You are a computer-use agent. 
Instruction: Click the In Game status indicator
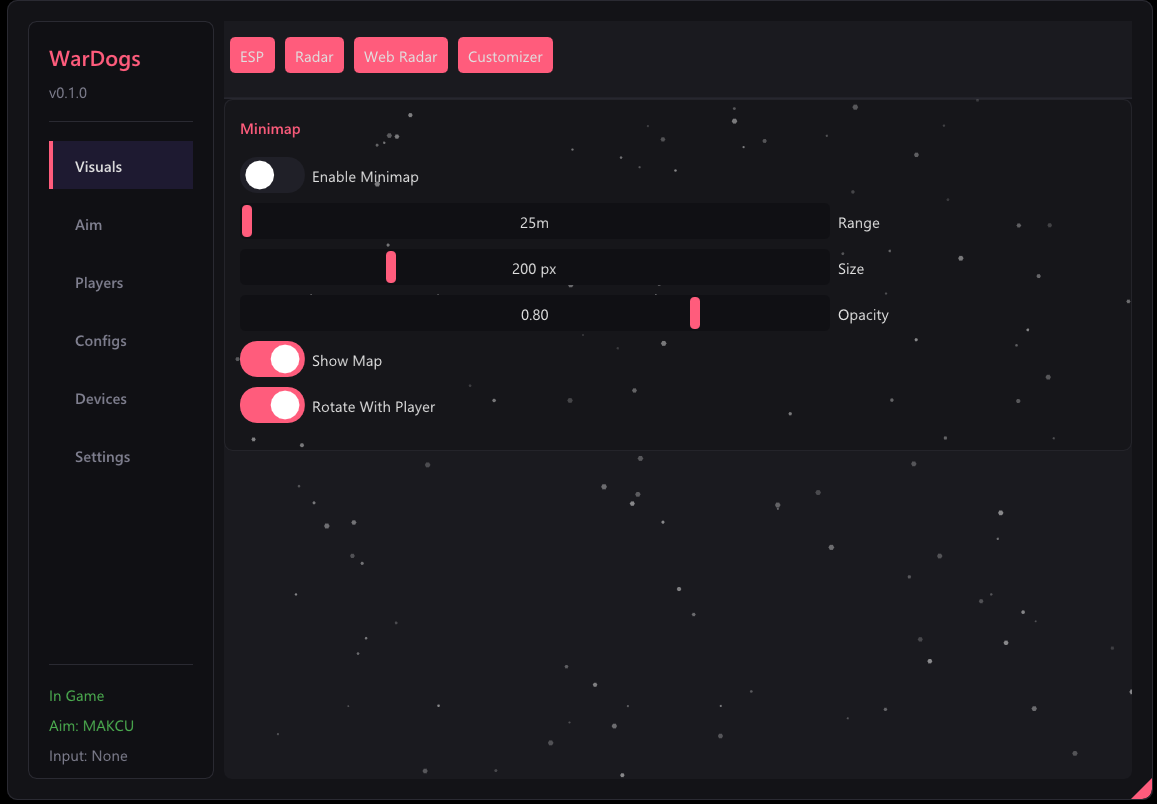[77, 696]
